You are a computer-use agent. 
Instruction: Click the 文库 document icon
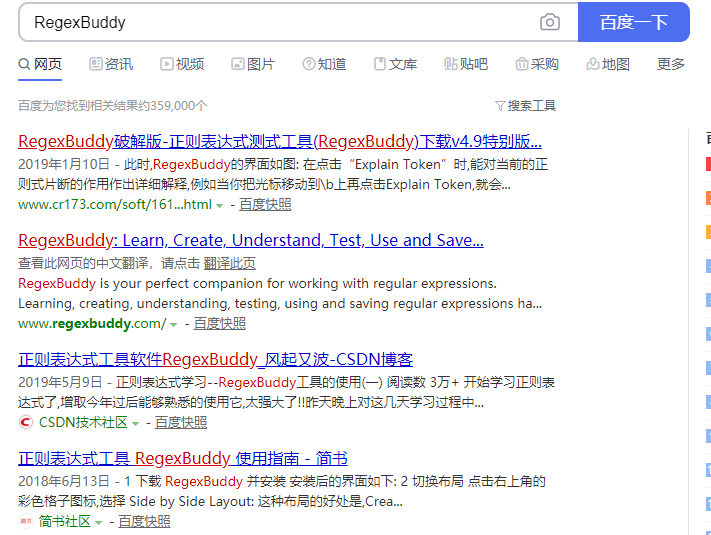coord(380,64)
